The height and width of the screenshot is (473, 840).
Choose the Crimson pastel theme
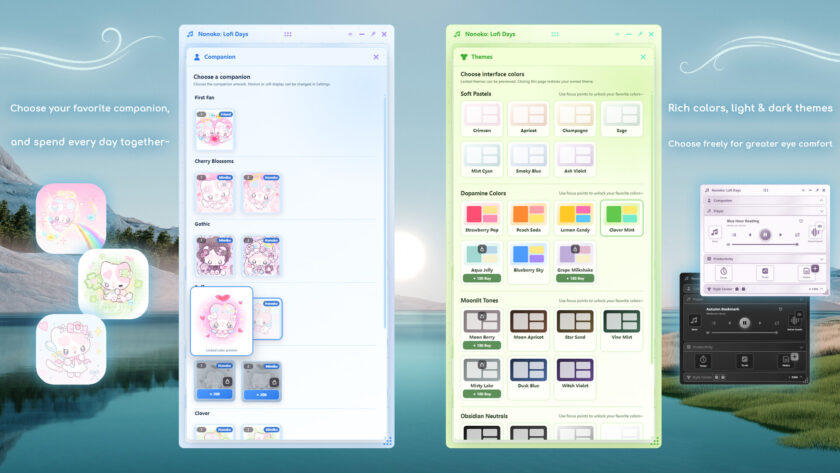(x=482, y=118)
